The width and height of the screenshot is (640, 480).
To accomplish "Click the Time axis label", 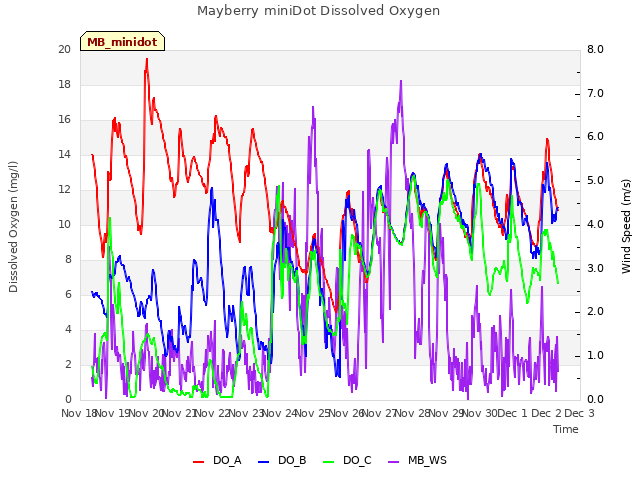I will click(x=566, y=429).
